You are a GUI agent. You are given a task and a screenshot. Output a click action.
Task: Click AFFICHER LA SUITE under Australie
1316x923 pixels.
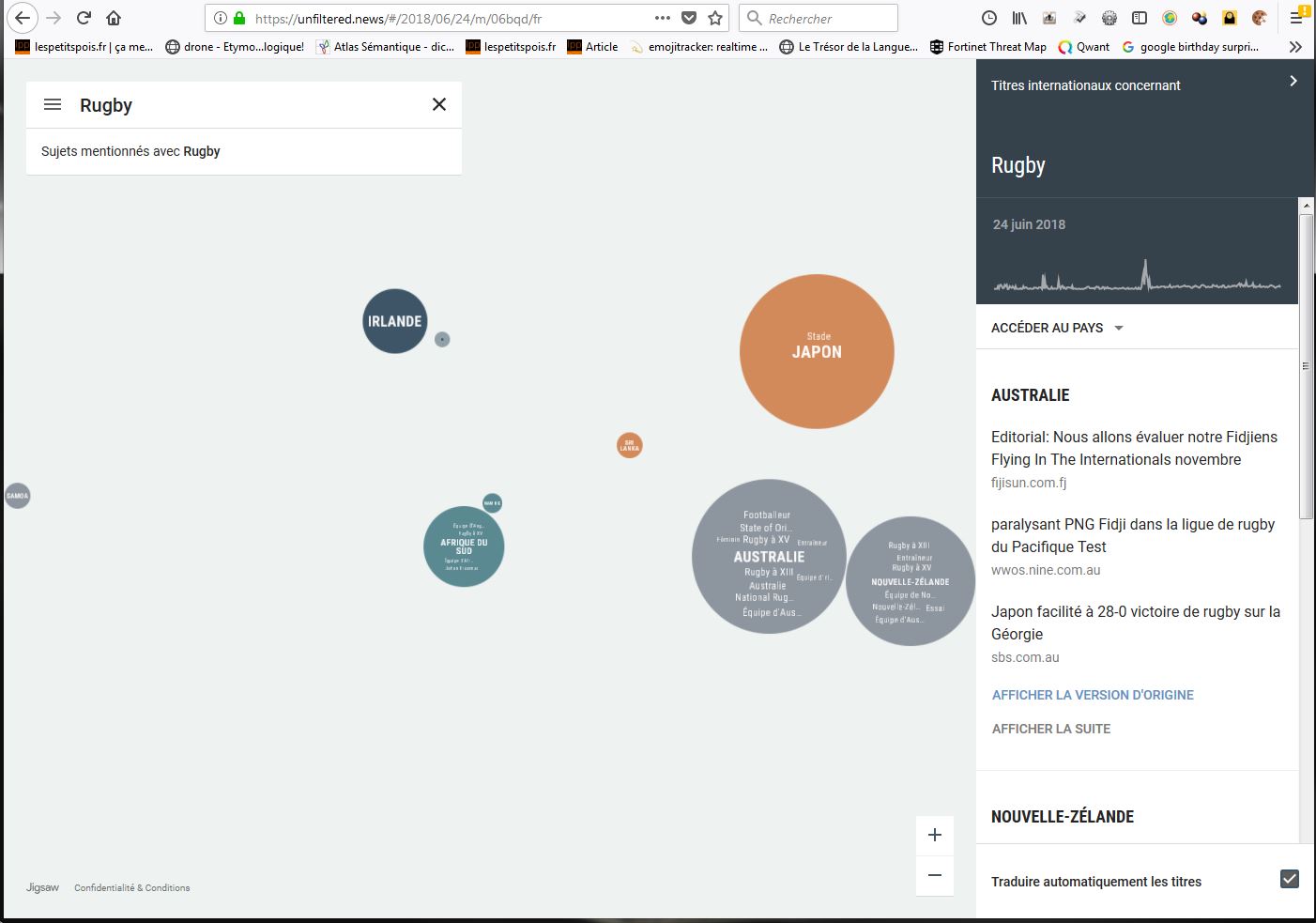click(1050, 729)
